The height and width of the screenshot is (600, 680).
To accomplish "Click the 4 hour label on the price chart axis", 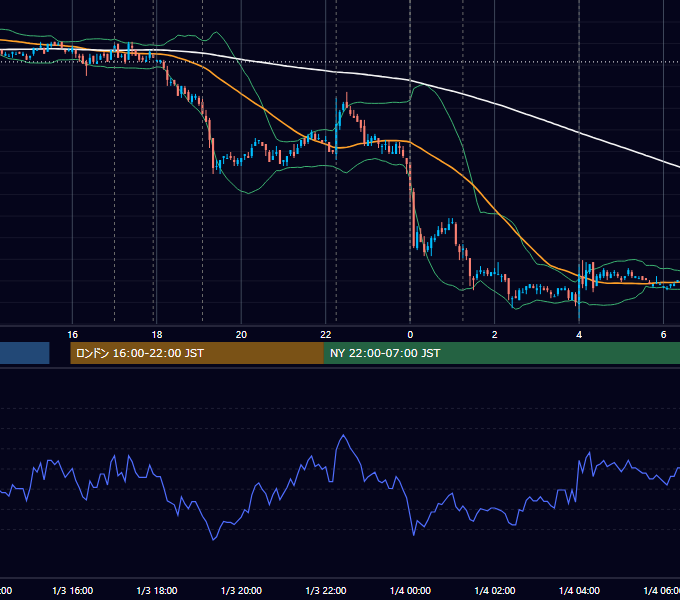I will pos(579,335).
